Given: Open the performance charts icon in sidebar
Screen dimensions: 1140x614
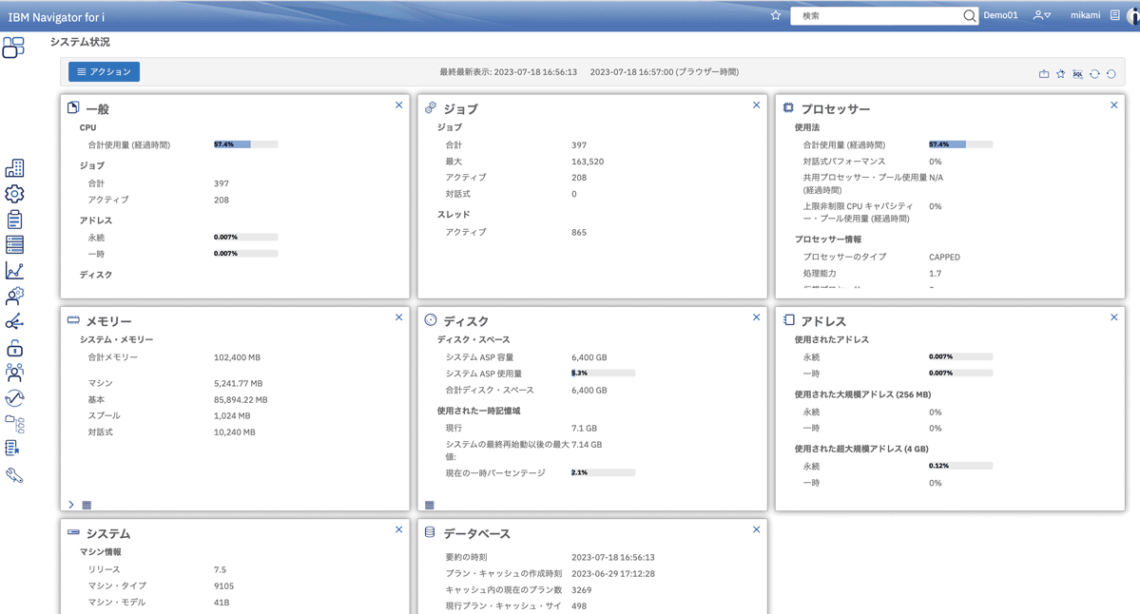Looking at the screenshot, I should tap(14, 268).
